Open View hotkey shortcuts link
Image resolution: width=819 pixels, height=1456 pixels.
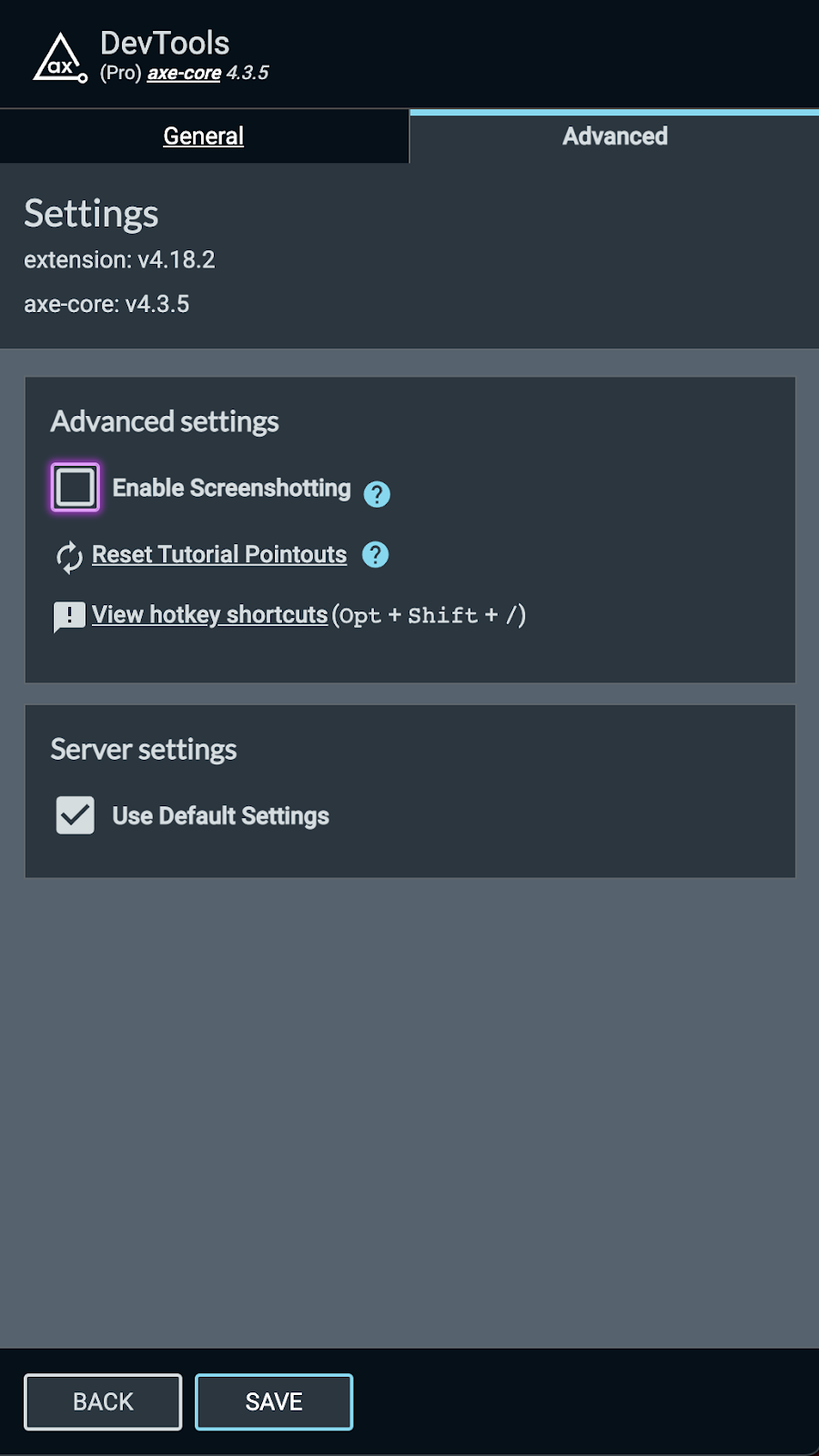tap(209, 615)
